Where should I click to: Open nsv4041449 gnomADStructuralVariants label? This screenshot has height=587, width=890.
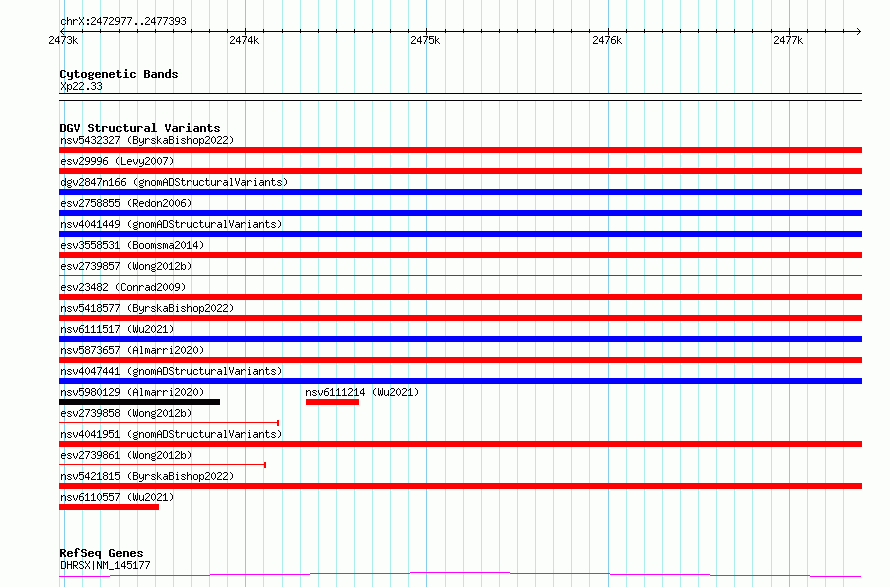171,224
